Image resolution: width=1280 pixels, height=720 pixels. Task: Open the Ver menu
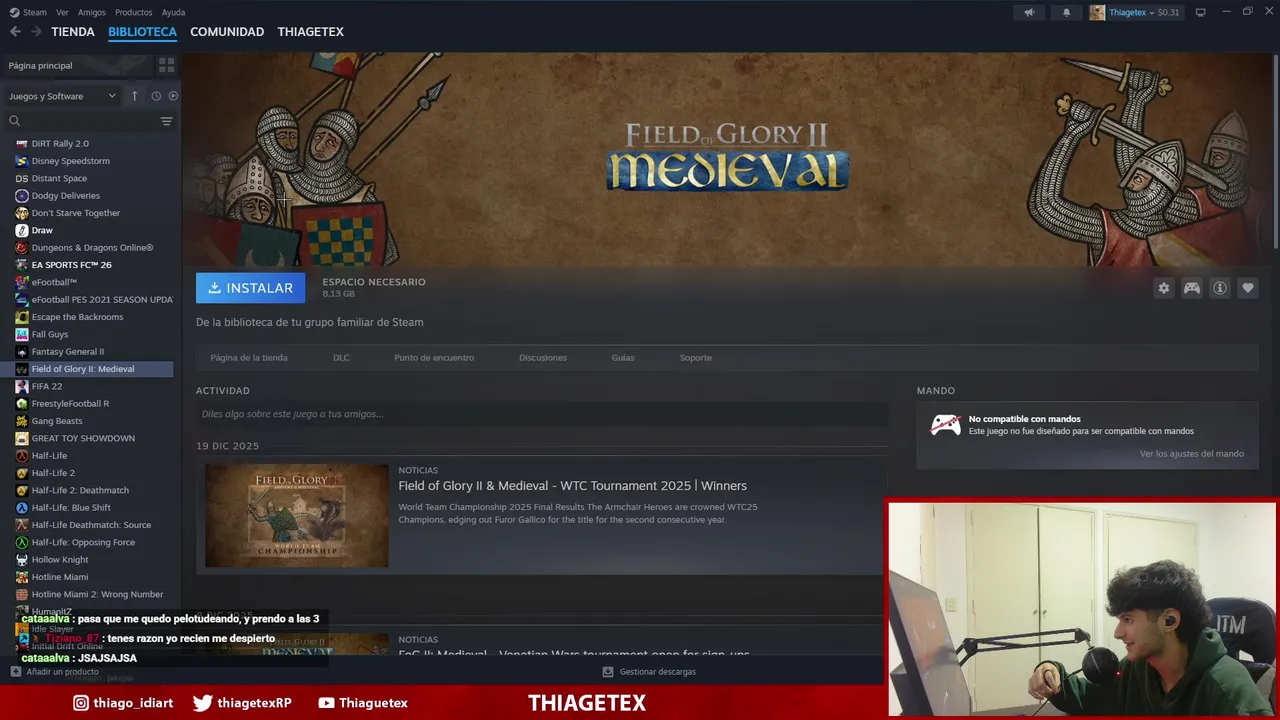coord(62,12)
